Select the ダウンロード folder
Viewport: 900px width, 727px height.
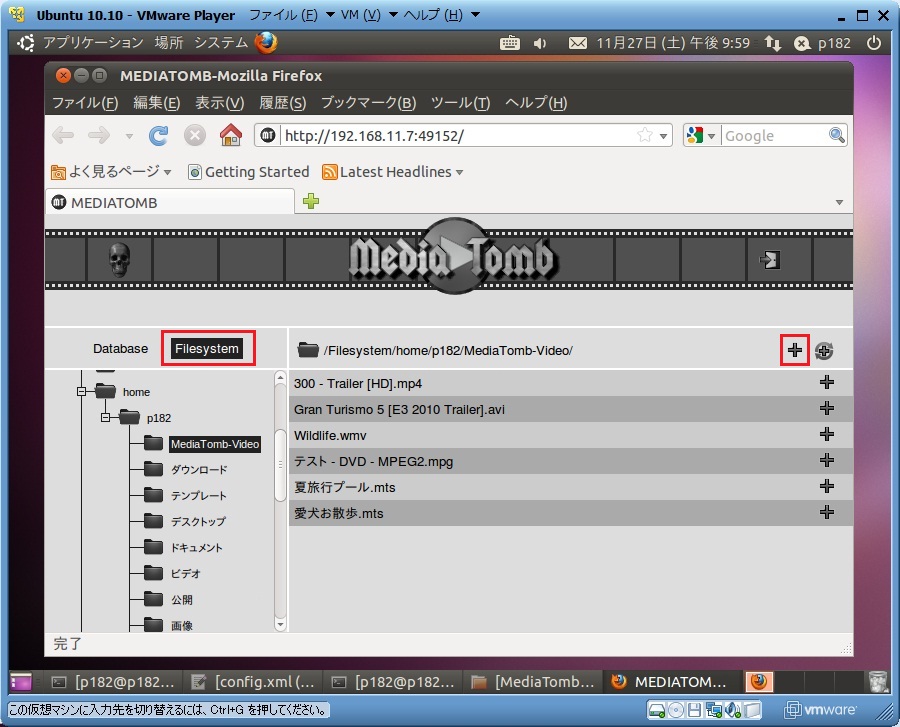199,470
